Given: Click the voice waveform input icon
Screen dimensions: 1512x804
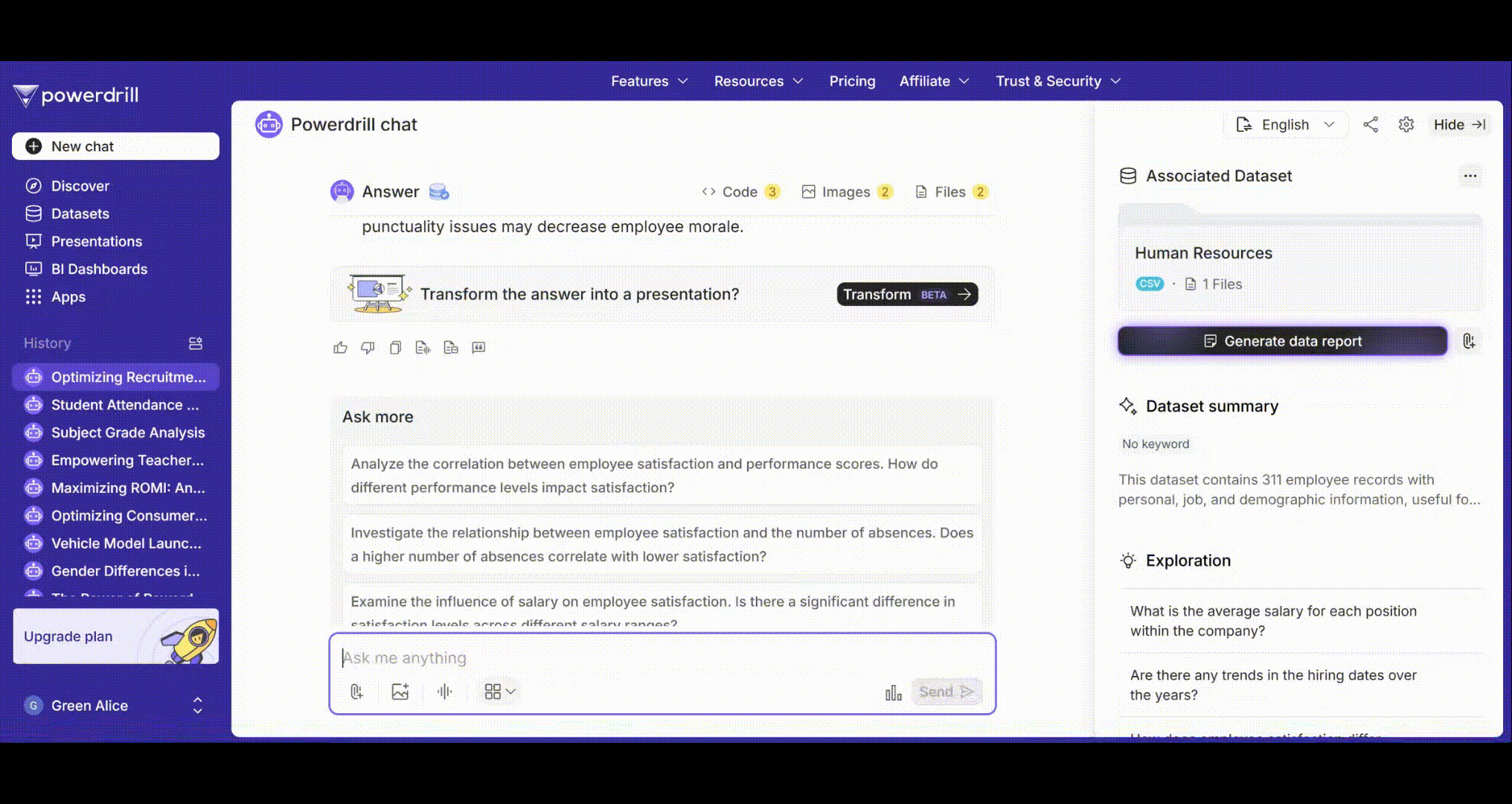Looking at the screenshot, I should pos(445,692).
